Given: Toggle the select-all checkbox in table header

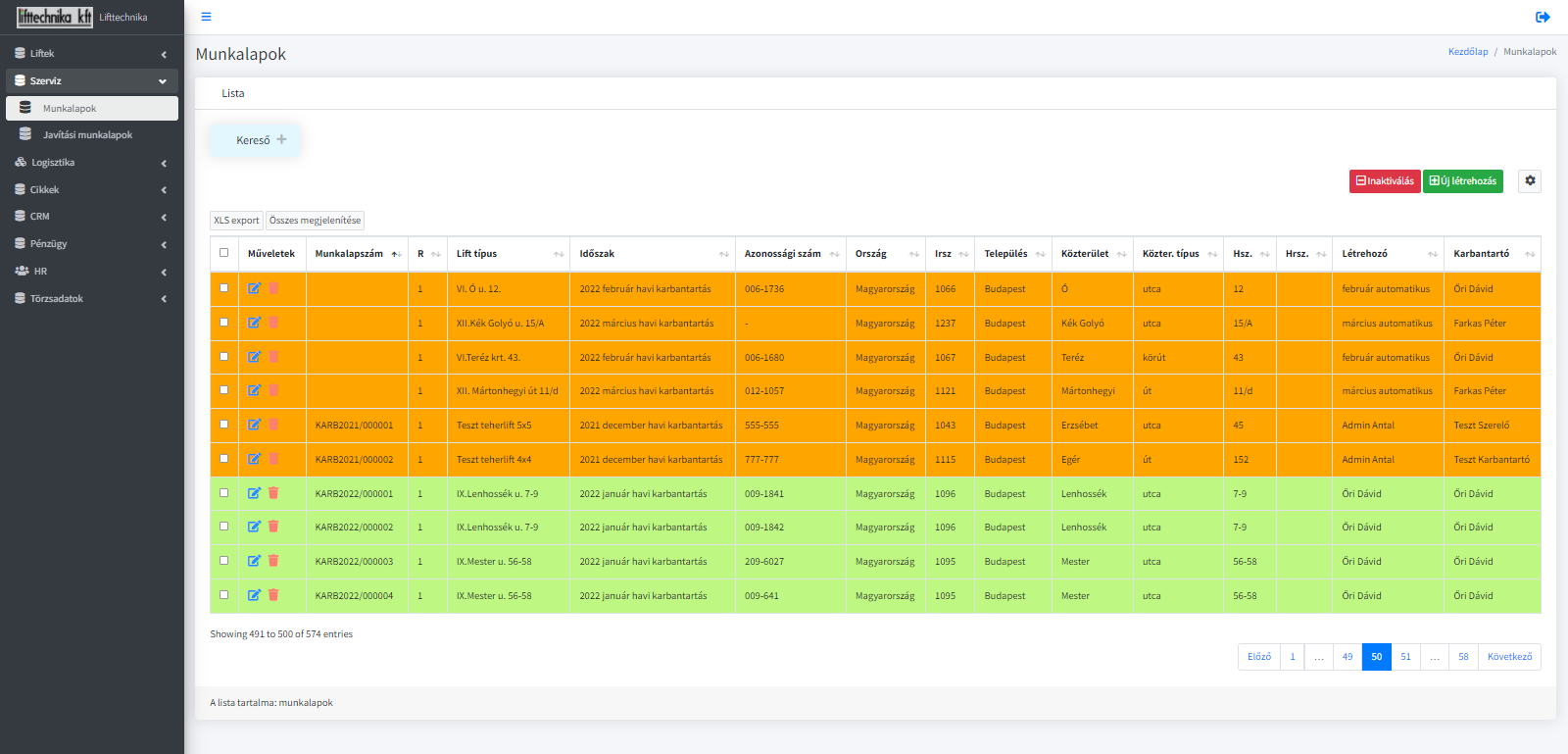Looking at the screenshot, I should (223, 253).
